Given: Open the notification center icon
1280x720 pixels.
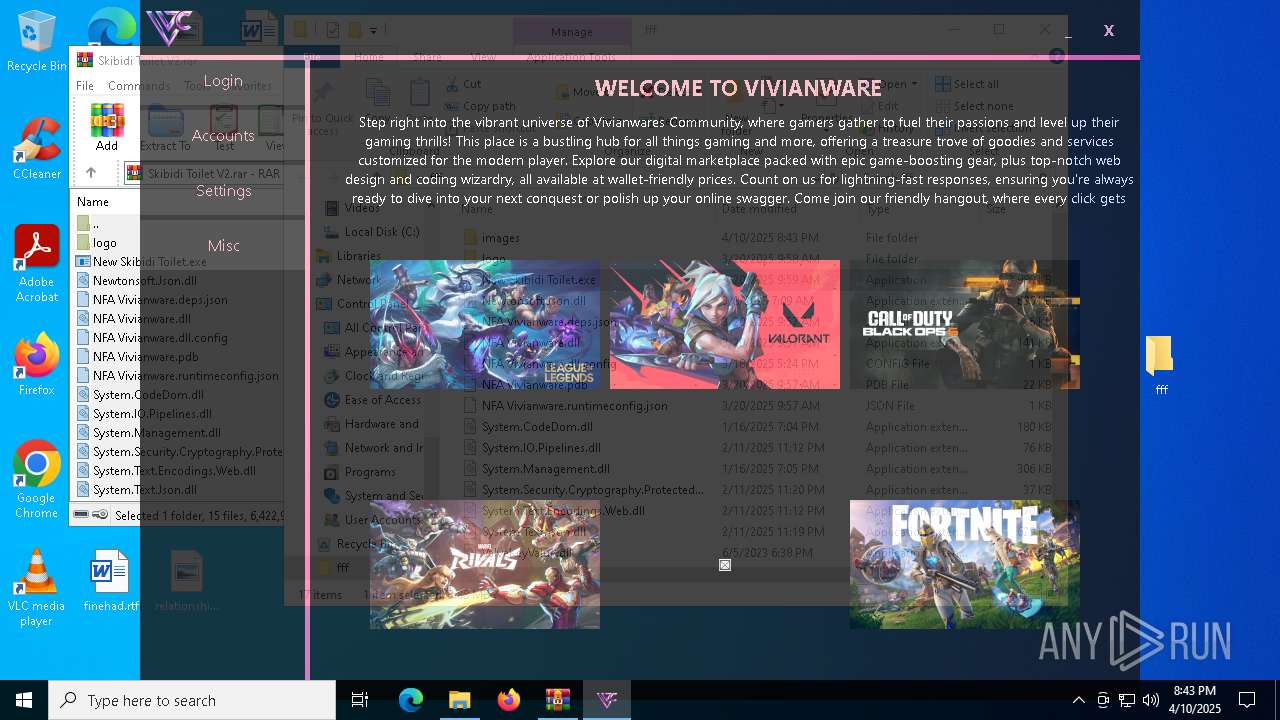Looking at the screenshot, I should click(1247, 700).
